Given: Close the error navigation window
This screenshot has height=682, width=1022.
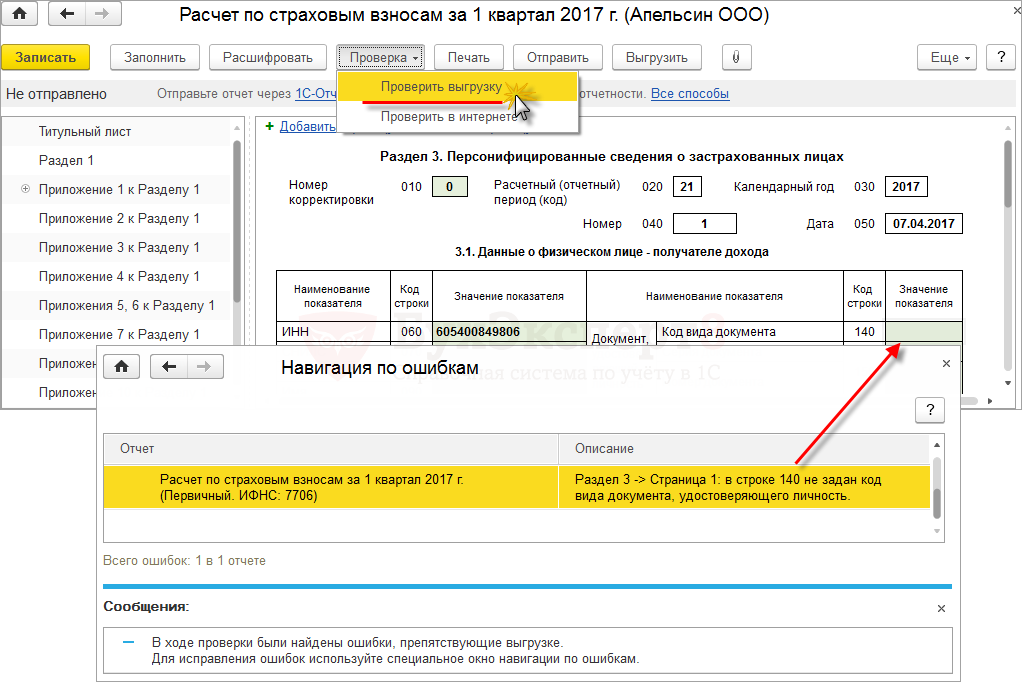Looking at the screenshot, I should 946,364.
